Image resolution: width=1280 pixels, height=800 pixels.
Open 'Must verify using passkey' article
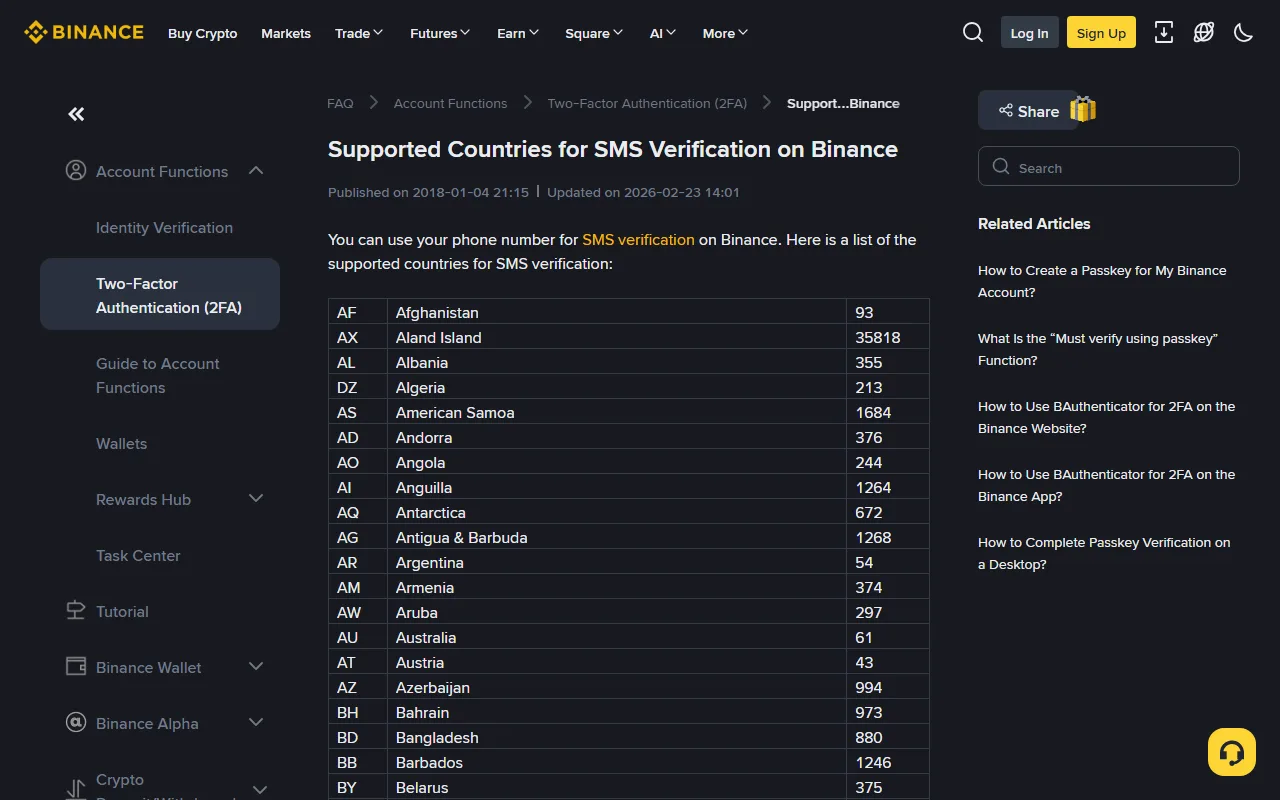click(x=1098, y=349)
